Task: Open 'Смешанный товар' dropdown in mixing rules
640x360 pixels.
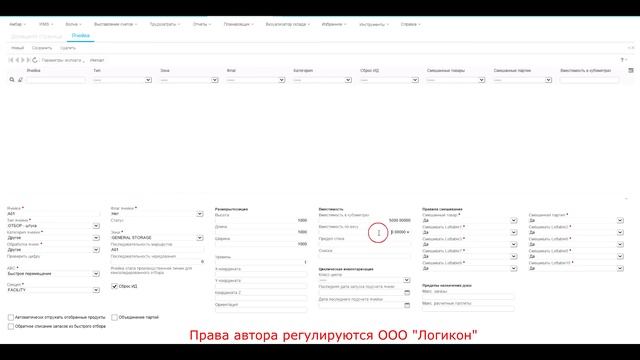Action: tap(513, 220)
